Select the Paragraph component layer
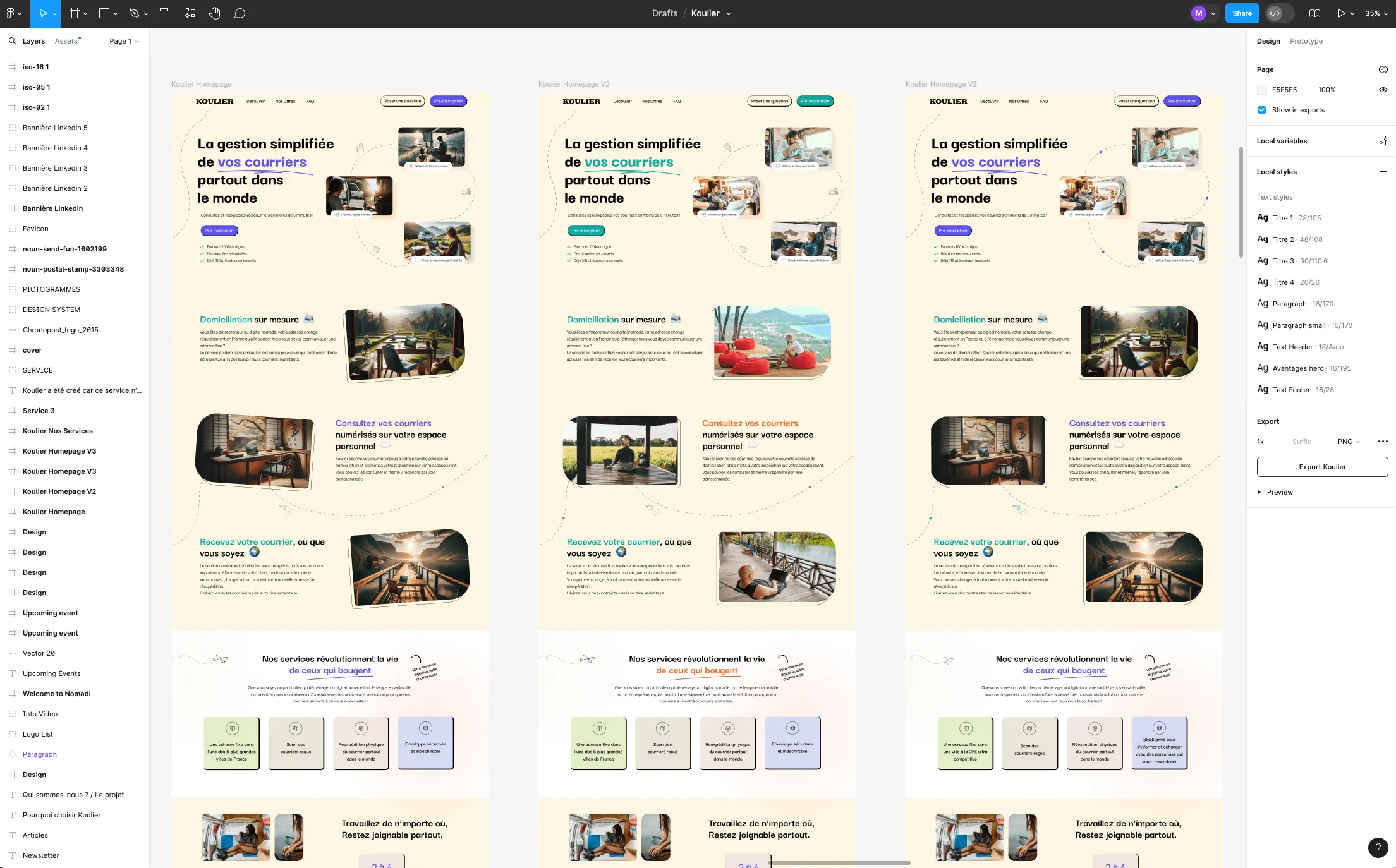The width and height of the screenshot is (1396, 868). tap(40, 754)
